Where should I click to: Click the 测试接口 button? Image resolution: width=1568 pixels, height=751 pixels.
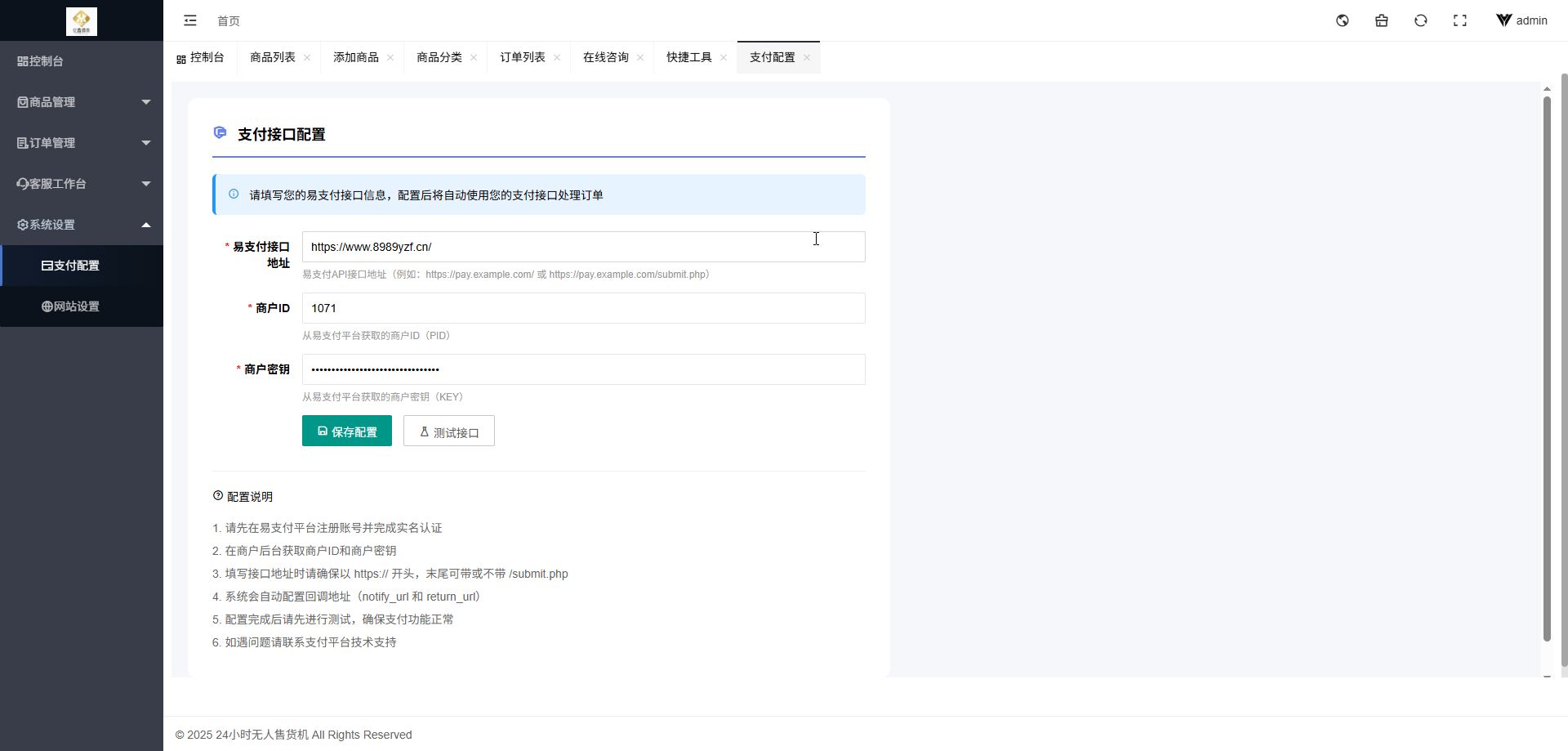449,431
